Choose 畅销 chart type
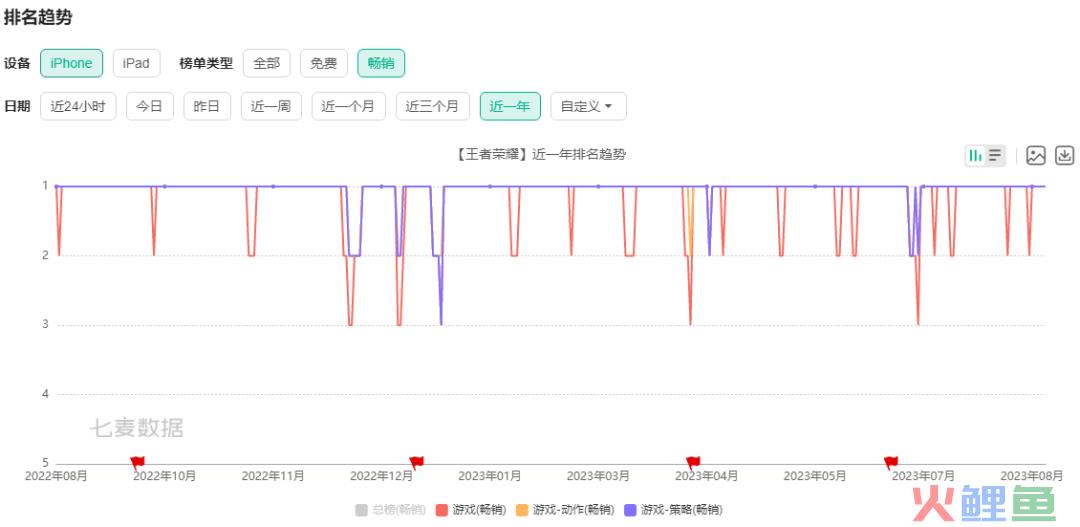Viewport: 1080px width, 527px height. tap(381, 63)
